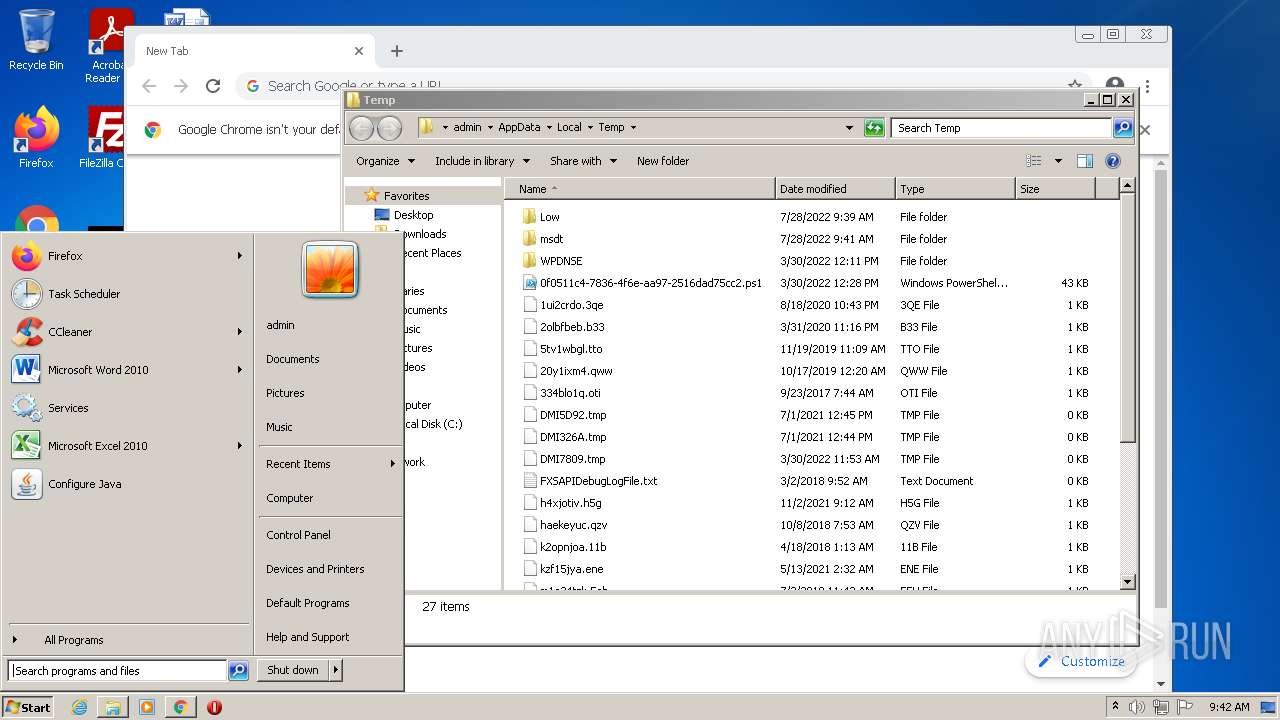Open view options dropdown arrow
The image size is (1280, 720).
click(1058, 161)
